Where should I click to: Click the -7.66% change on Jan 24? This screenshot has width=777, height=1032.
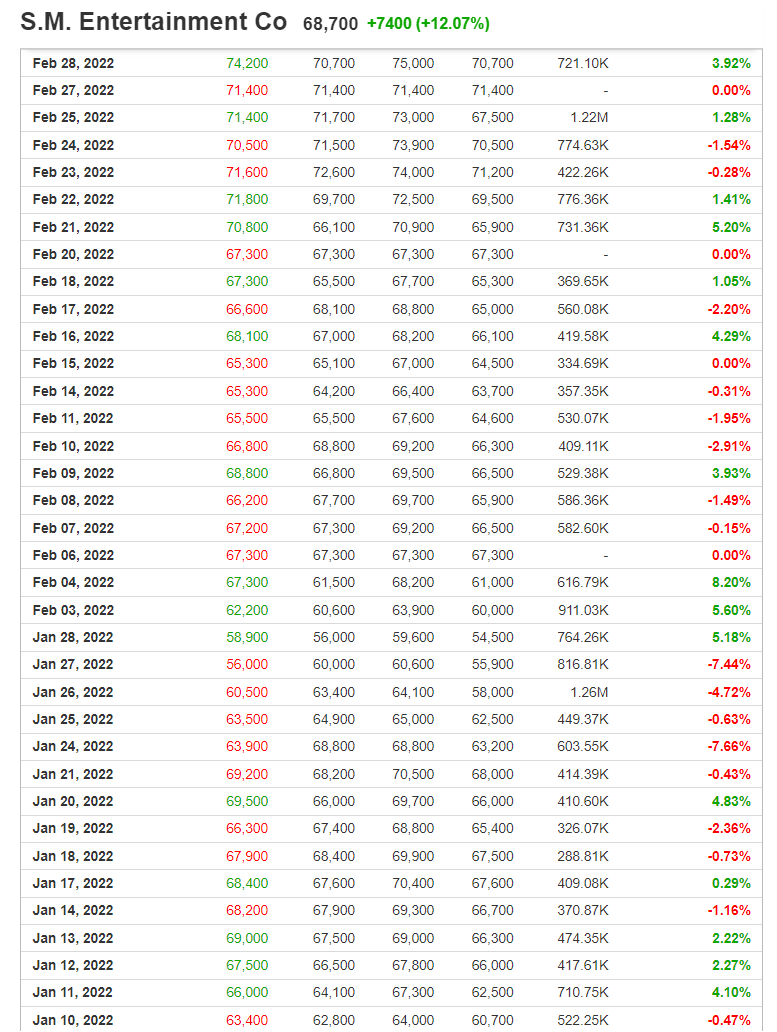(x=729, y=746)
